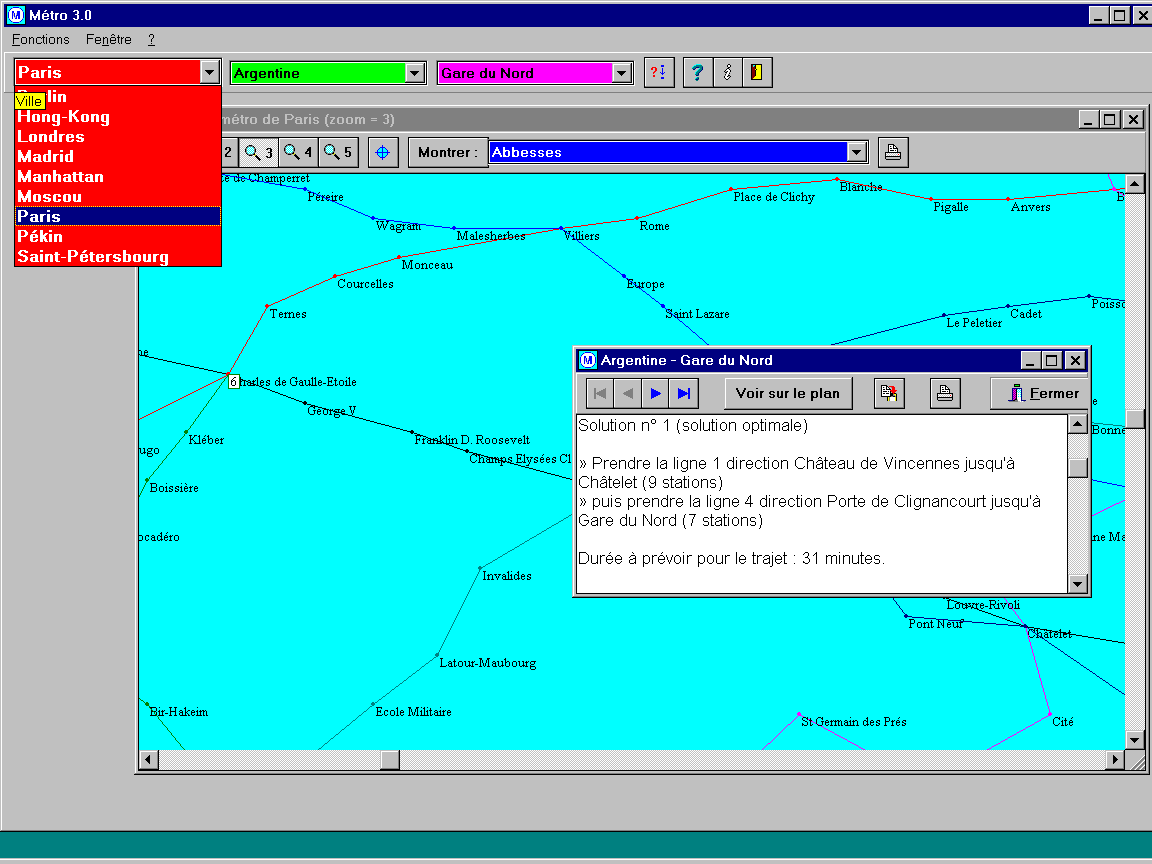Expand the Argentine departure station dropdown
This screenshot has height=864, width=1152.
415,73
